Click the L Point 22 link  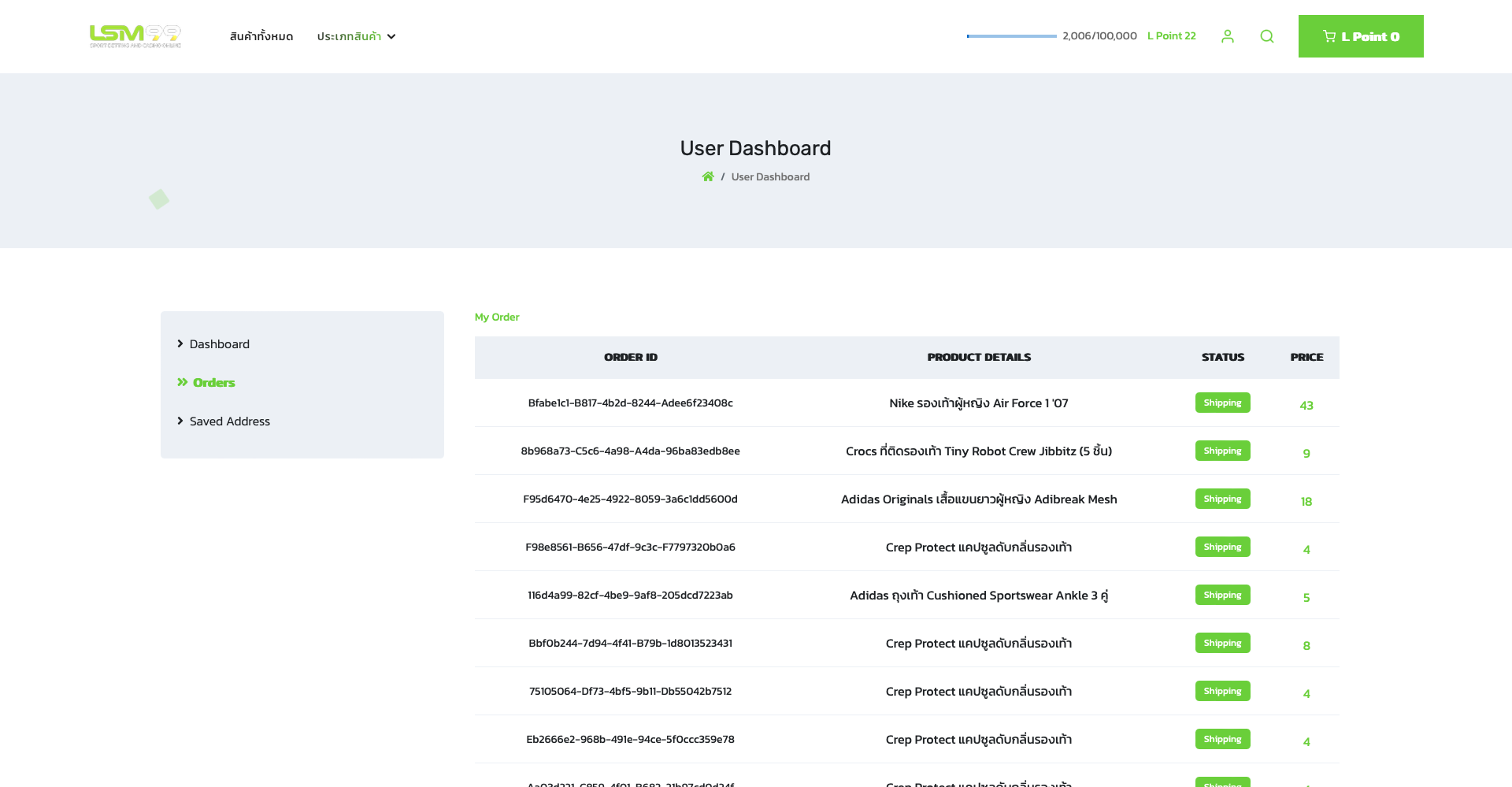coord(1171,36)
